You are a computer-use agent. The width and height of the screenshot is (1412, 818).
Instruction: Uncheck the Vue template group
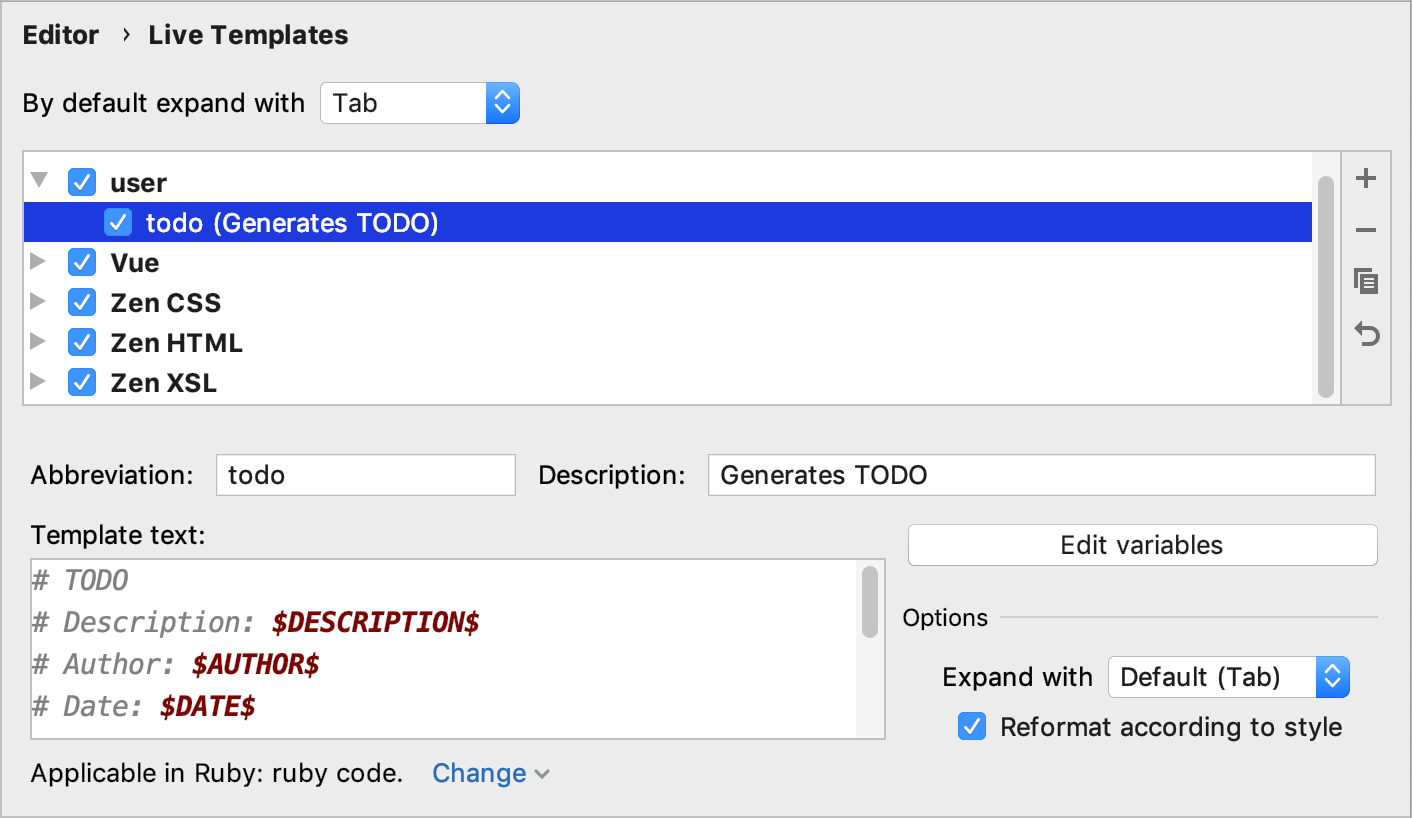point(81,262)
